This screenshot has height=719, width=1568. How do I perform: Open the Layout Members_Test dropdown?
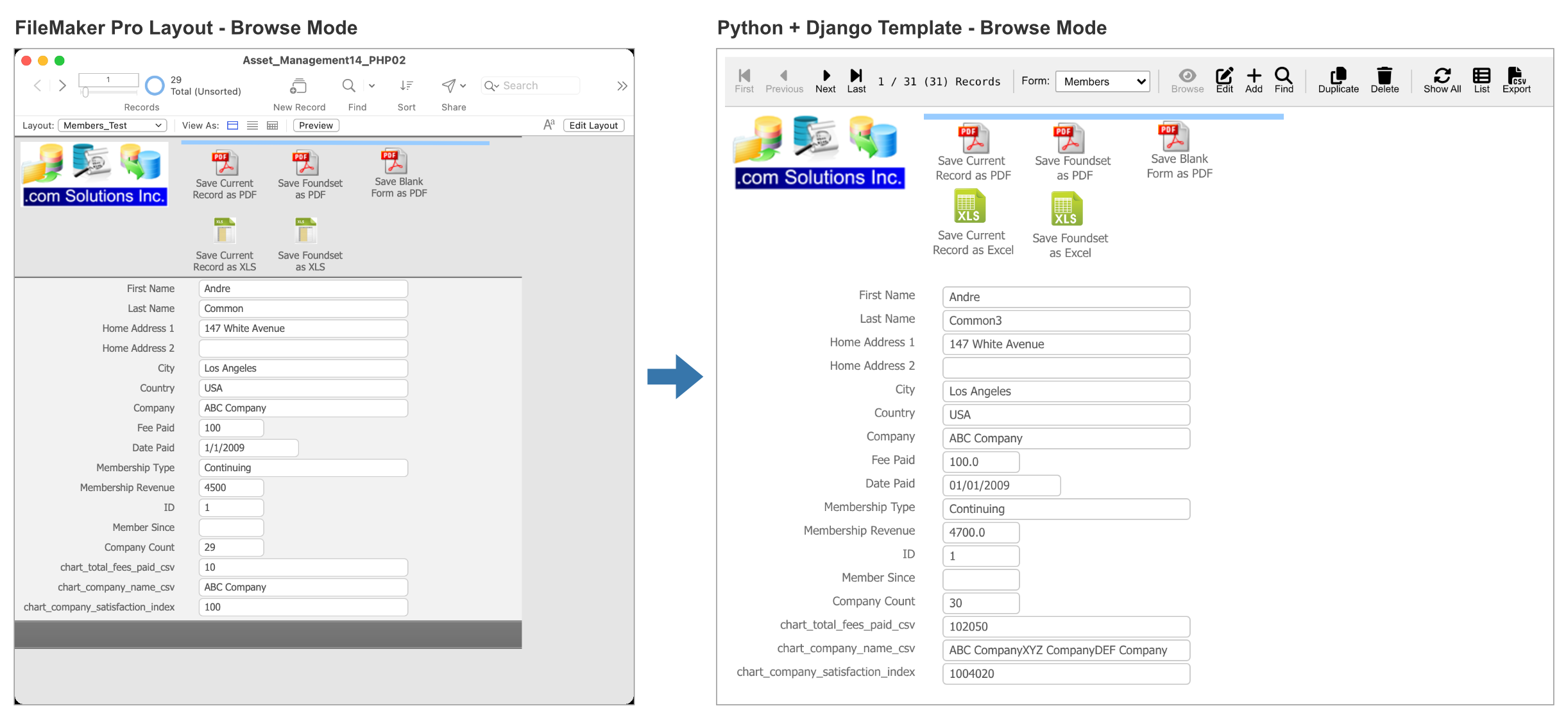tap(112, 125)
